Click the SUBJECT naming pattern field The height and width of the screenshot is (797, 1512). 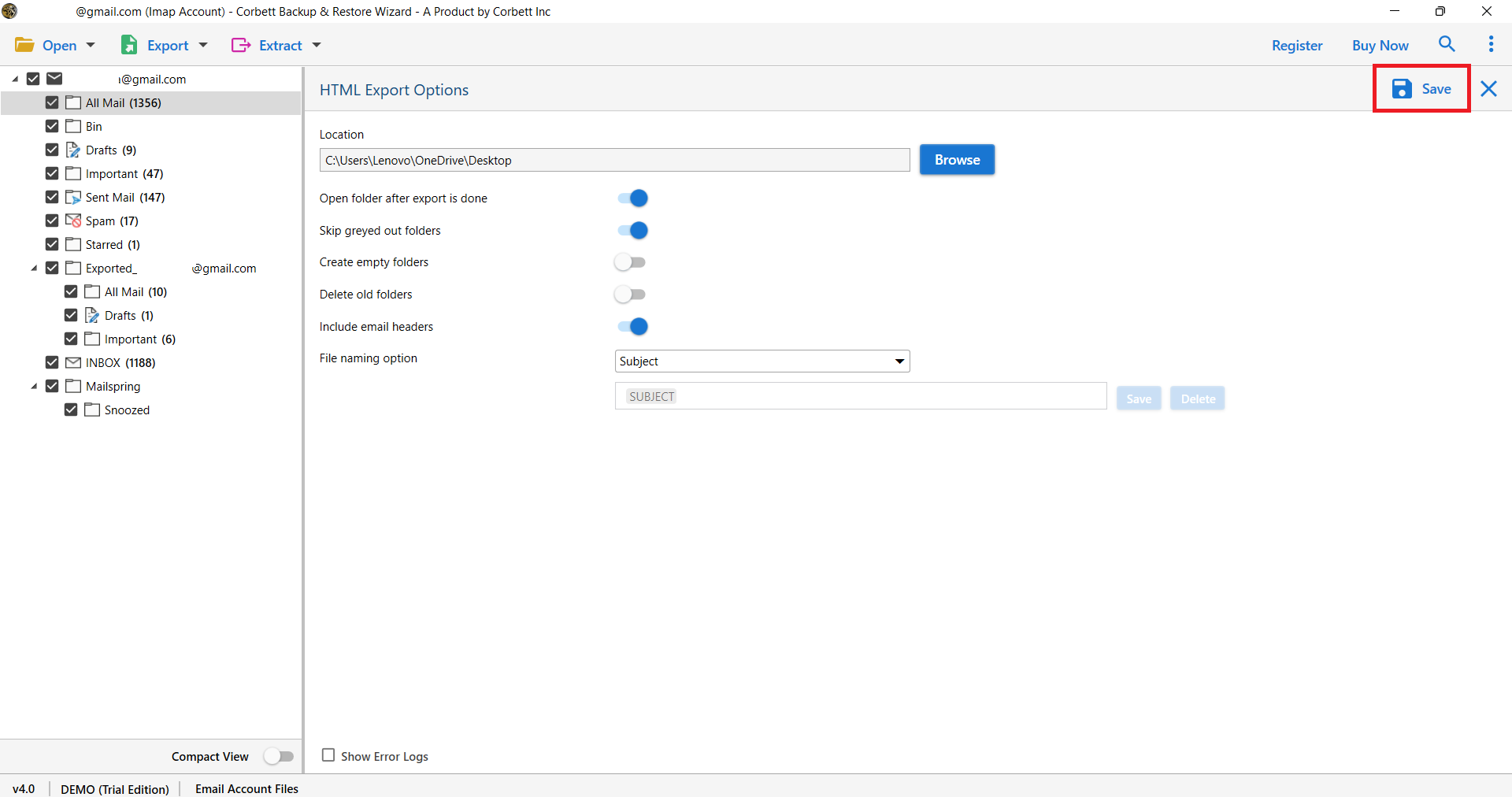[x=861, y=396]
